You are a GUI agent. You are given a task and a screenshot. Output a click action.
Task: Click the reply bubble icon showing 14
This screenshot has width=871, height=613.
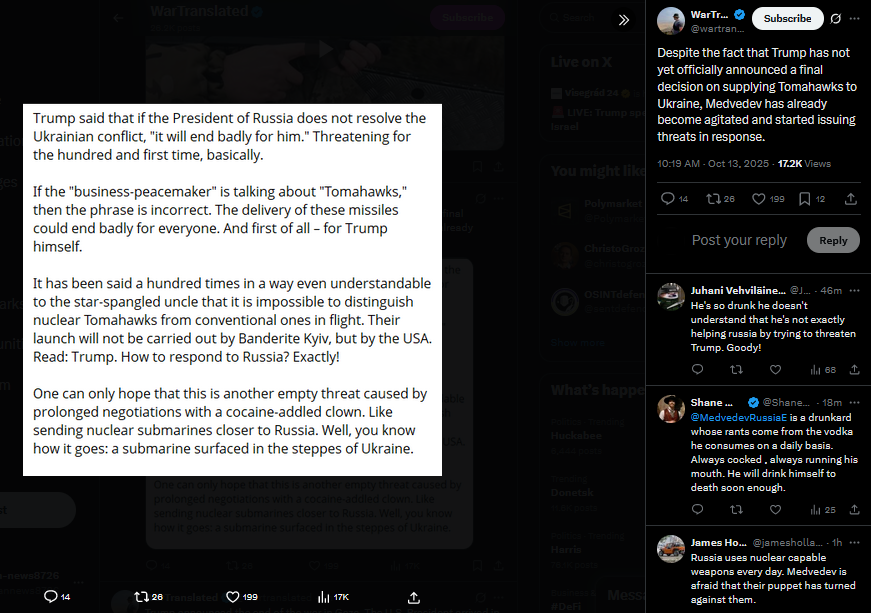[674, 199]
